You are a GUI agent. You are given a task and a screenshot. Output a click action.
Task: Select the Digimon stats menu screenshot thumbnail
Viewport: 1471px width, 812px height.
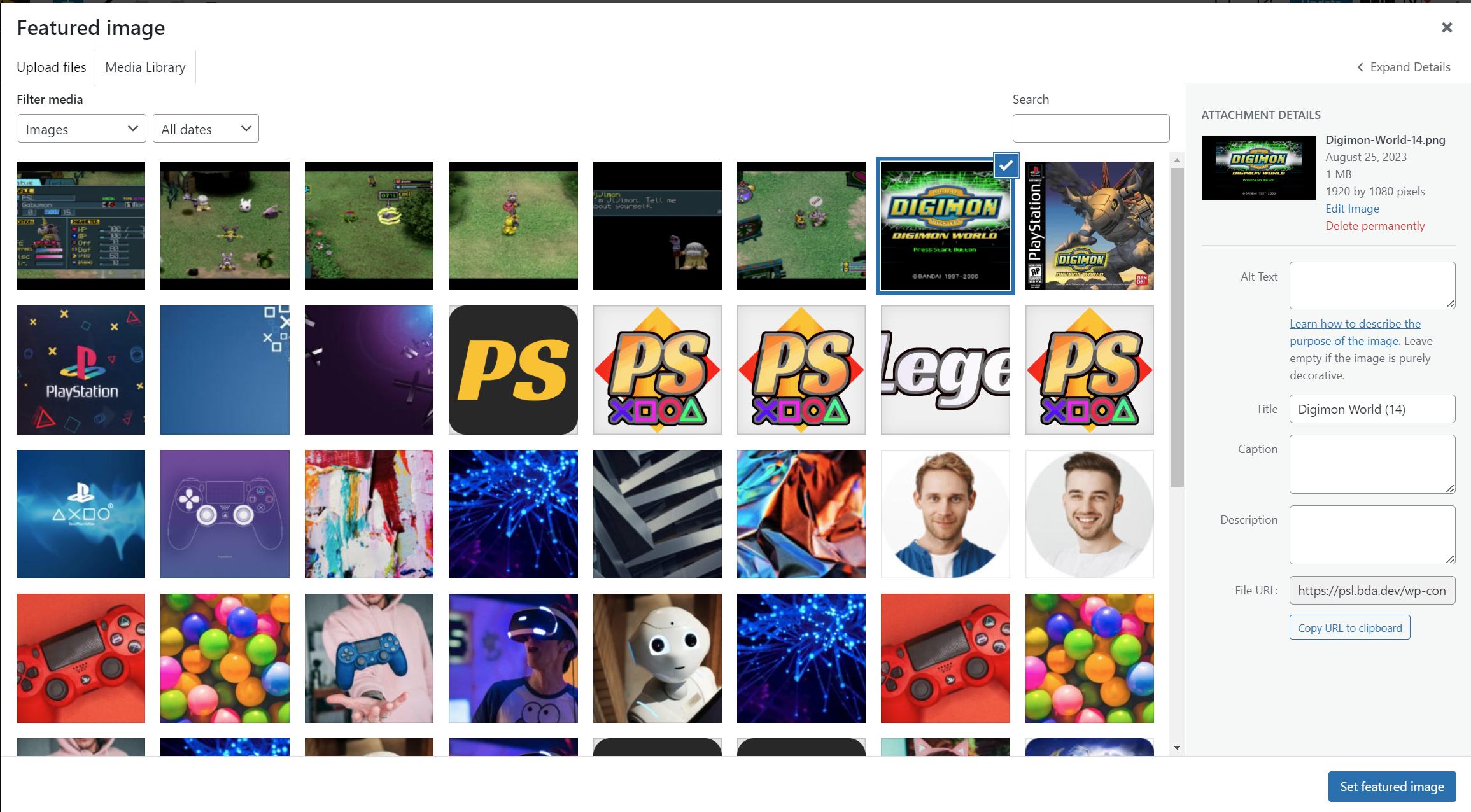coord(81,226)
